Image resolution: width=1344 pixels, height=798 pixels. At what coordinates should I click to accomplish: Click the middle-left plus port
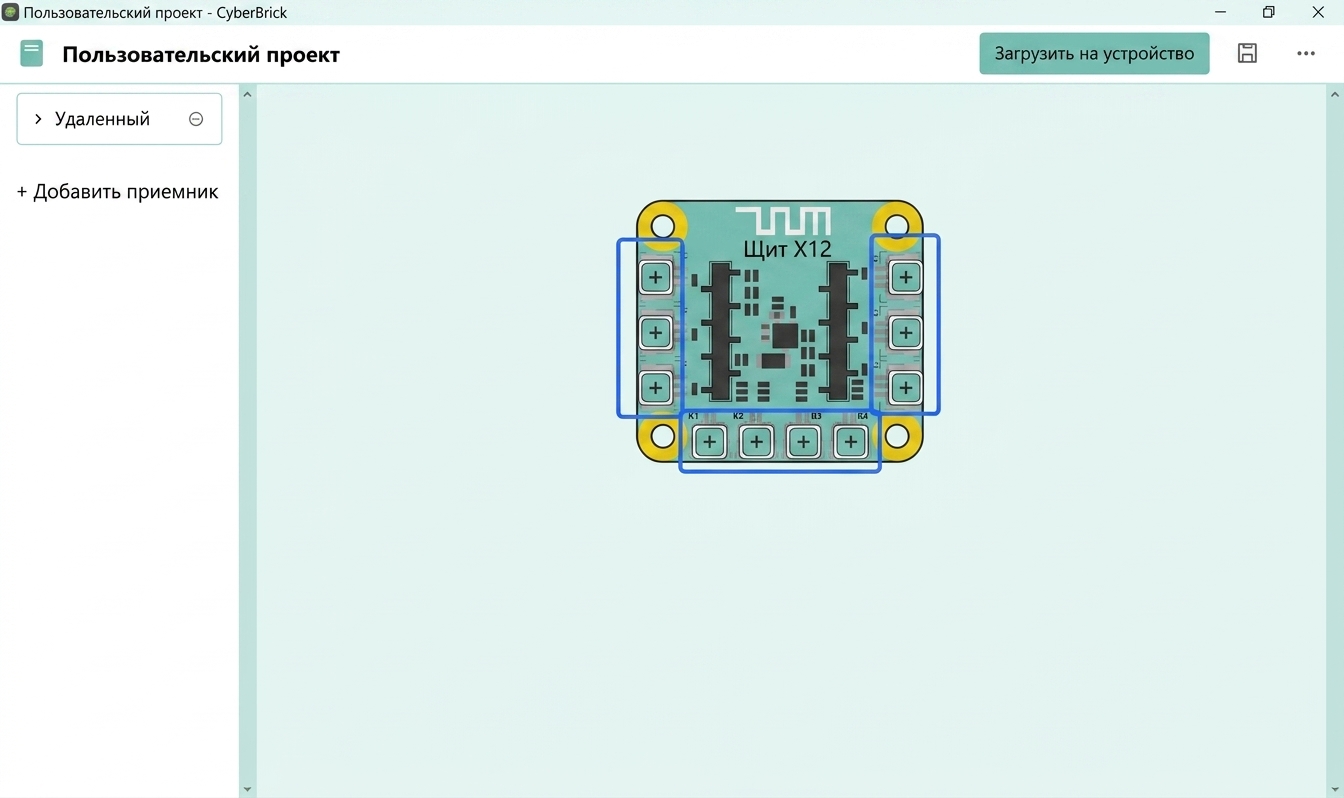(655, 332)
